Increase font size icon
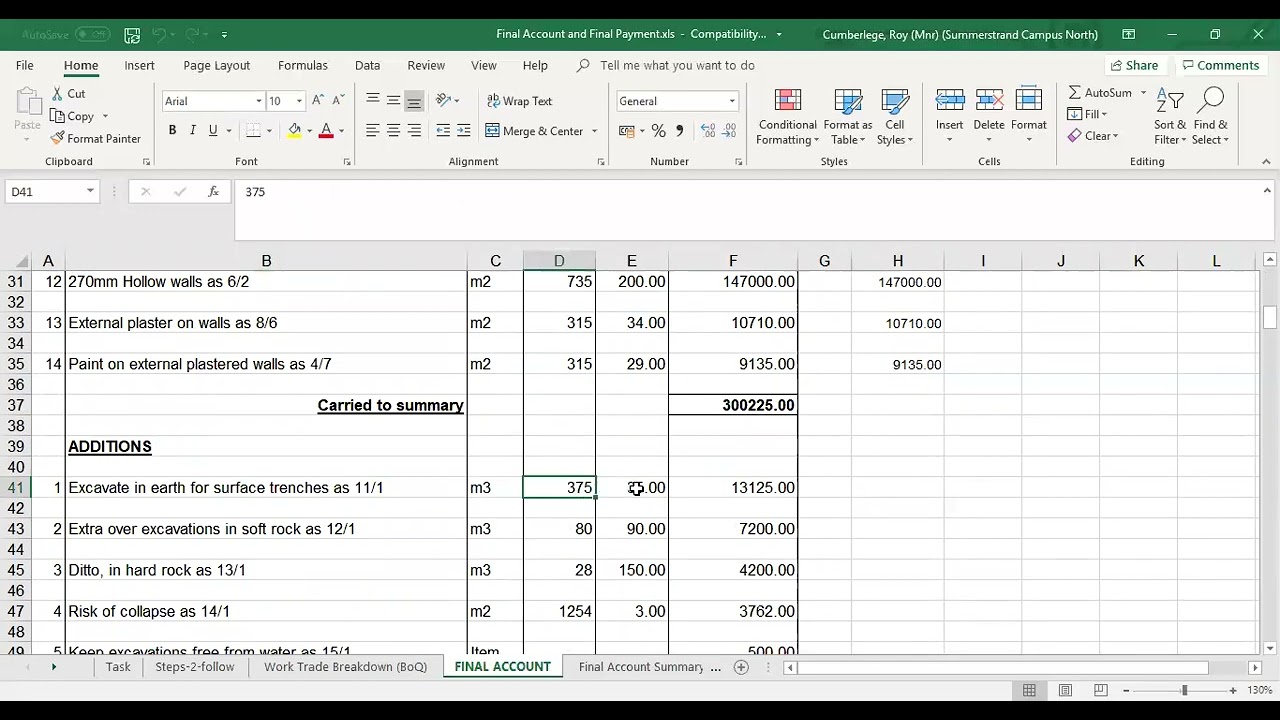This screenshot has height=720, width=1280. pos(318,101)
